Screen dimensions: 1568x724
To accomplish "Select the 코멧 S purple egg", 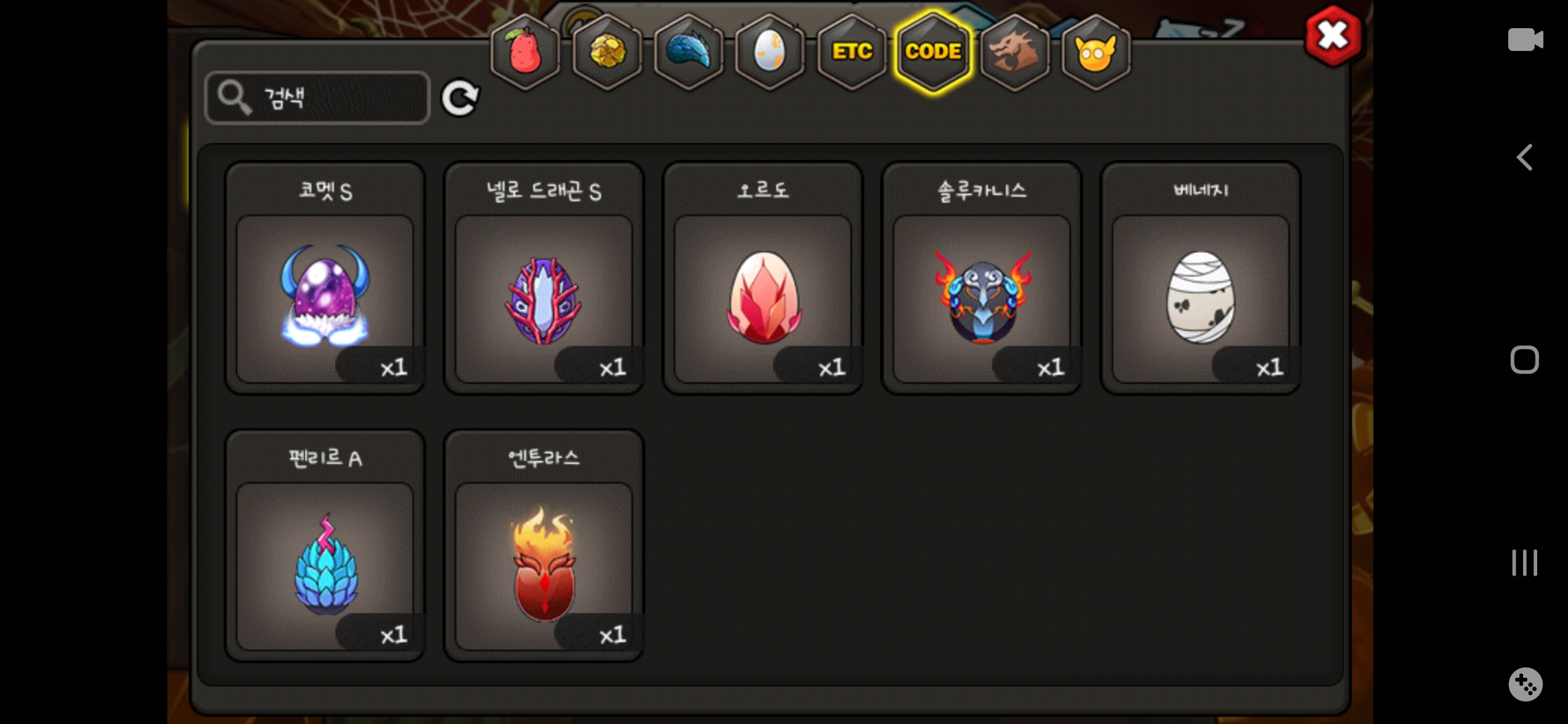I will [x=325, y=278].
